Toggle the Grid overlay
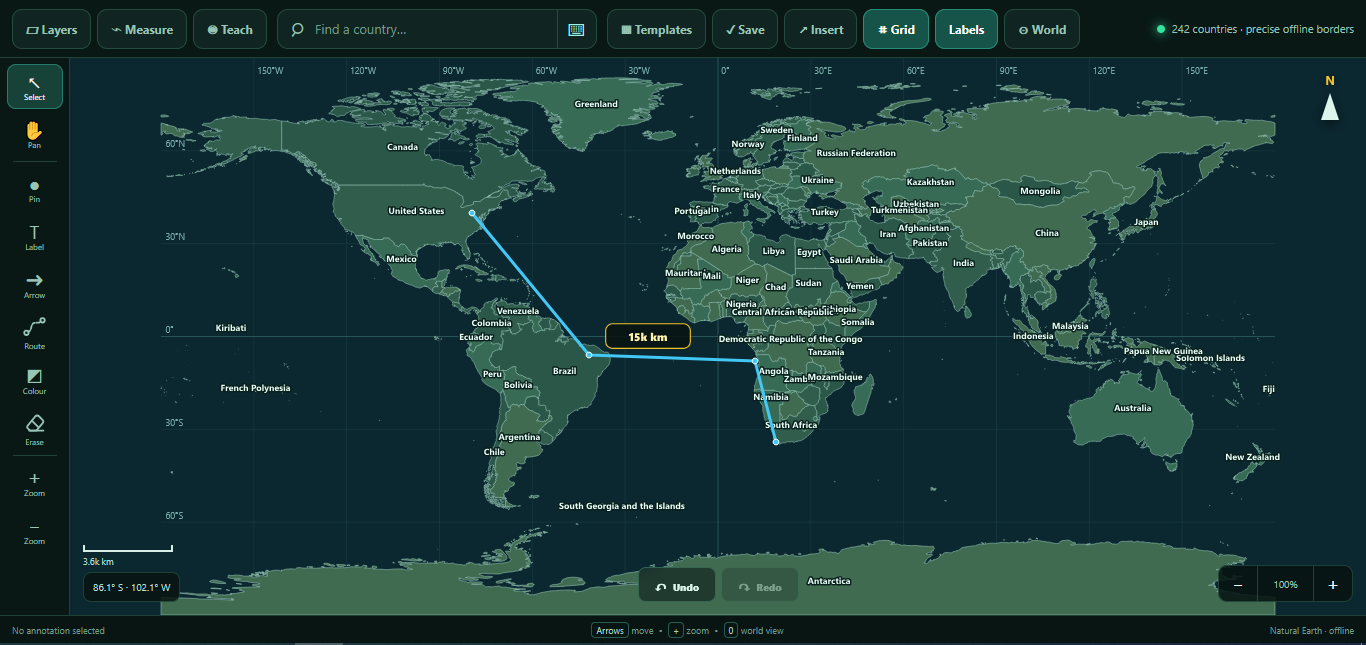The height and width of the screenshot is (645, 1366). 896,30
